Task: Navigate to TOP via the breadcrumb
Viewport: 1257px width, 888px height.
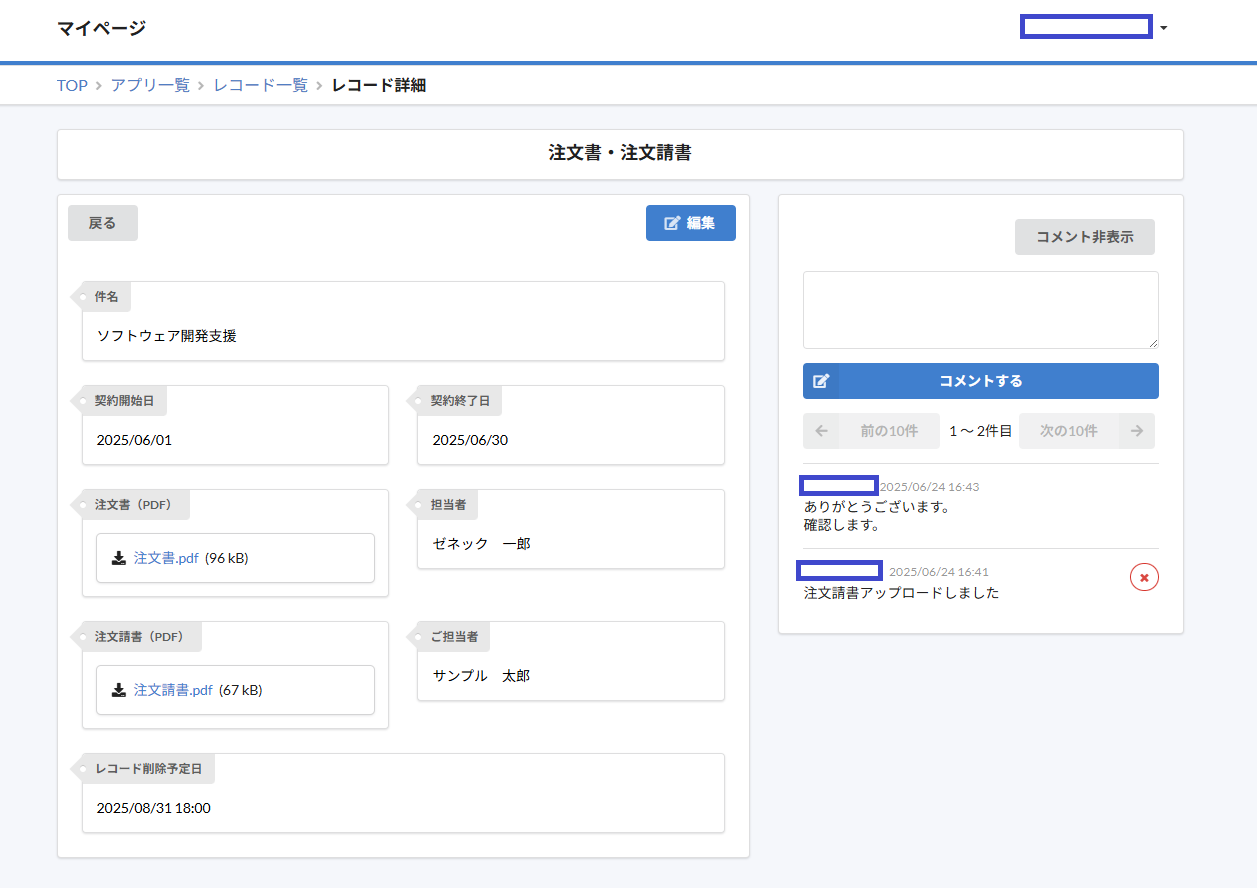Action: coord(71,85)
